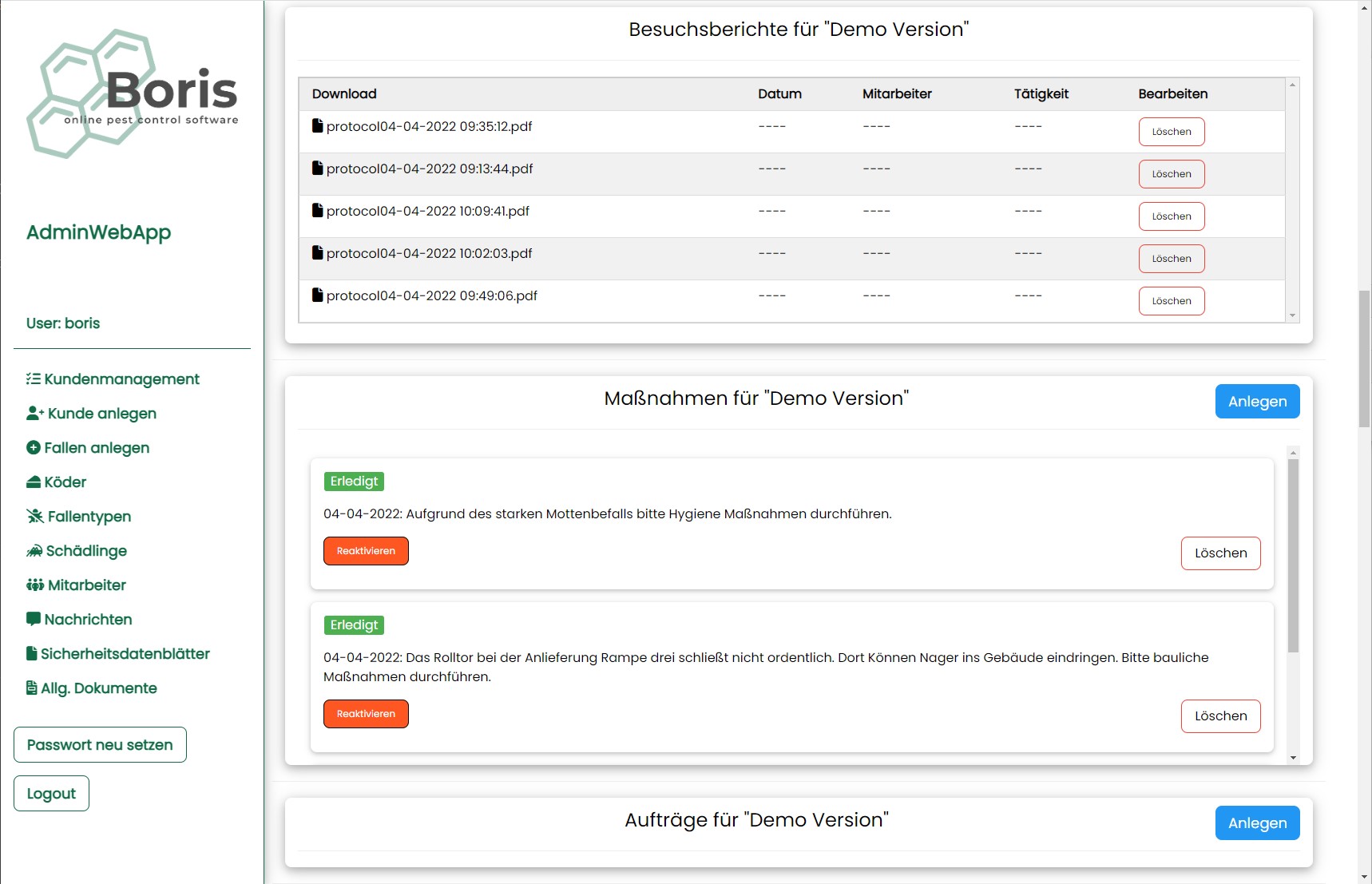Viewport: 1372px width, 884px height.
Task: Click file icon of protocol 09:35:12 PDF
Action: coord(318,126)
